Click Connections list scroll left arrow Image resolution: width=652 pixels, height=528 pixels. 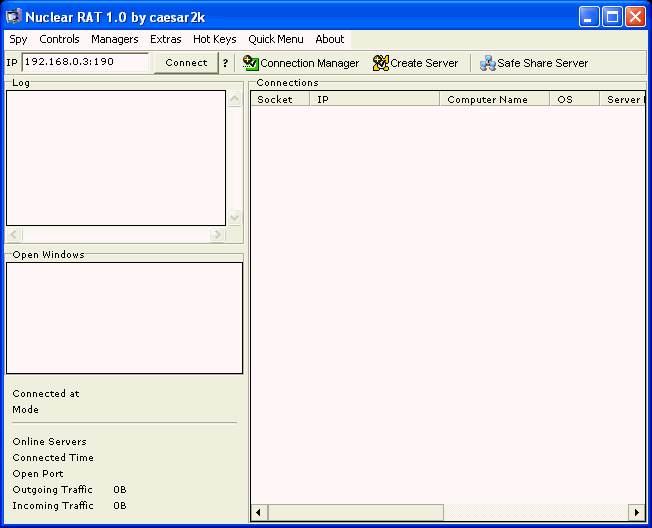coord(259,512)
